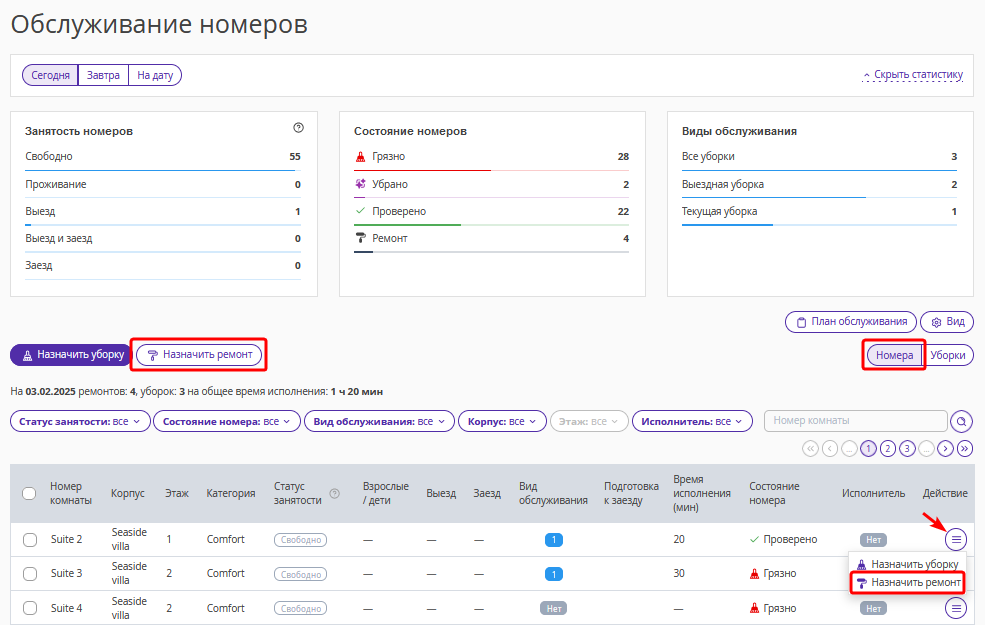The width and height of the screenshot is (985, 625).
Task: Click the search magnifier icon next to room number
Action: (961, 421)
